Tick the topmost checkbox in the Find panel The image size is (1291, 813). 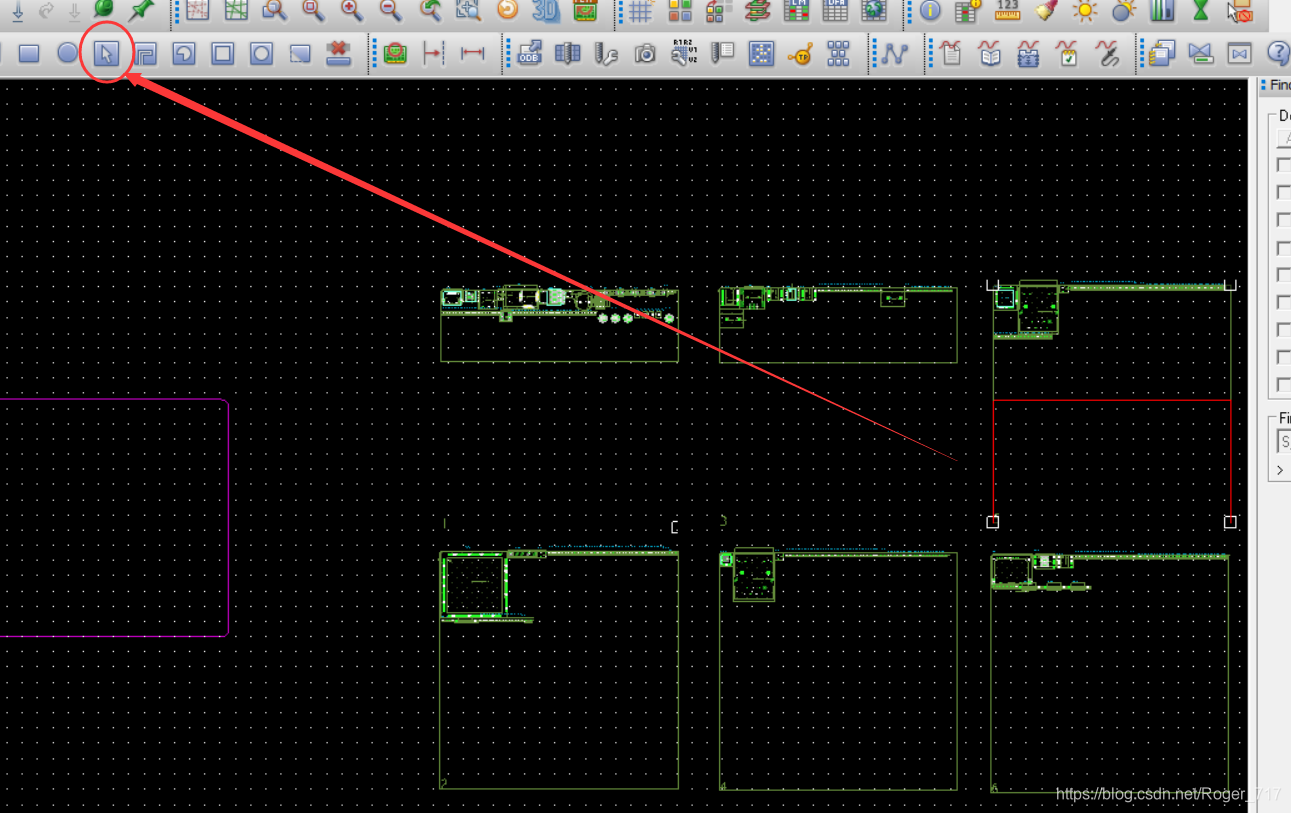pyautogui.click(x=1284, y=165)
